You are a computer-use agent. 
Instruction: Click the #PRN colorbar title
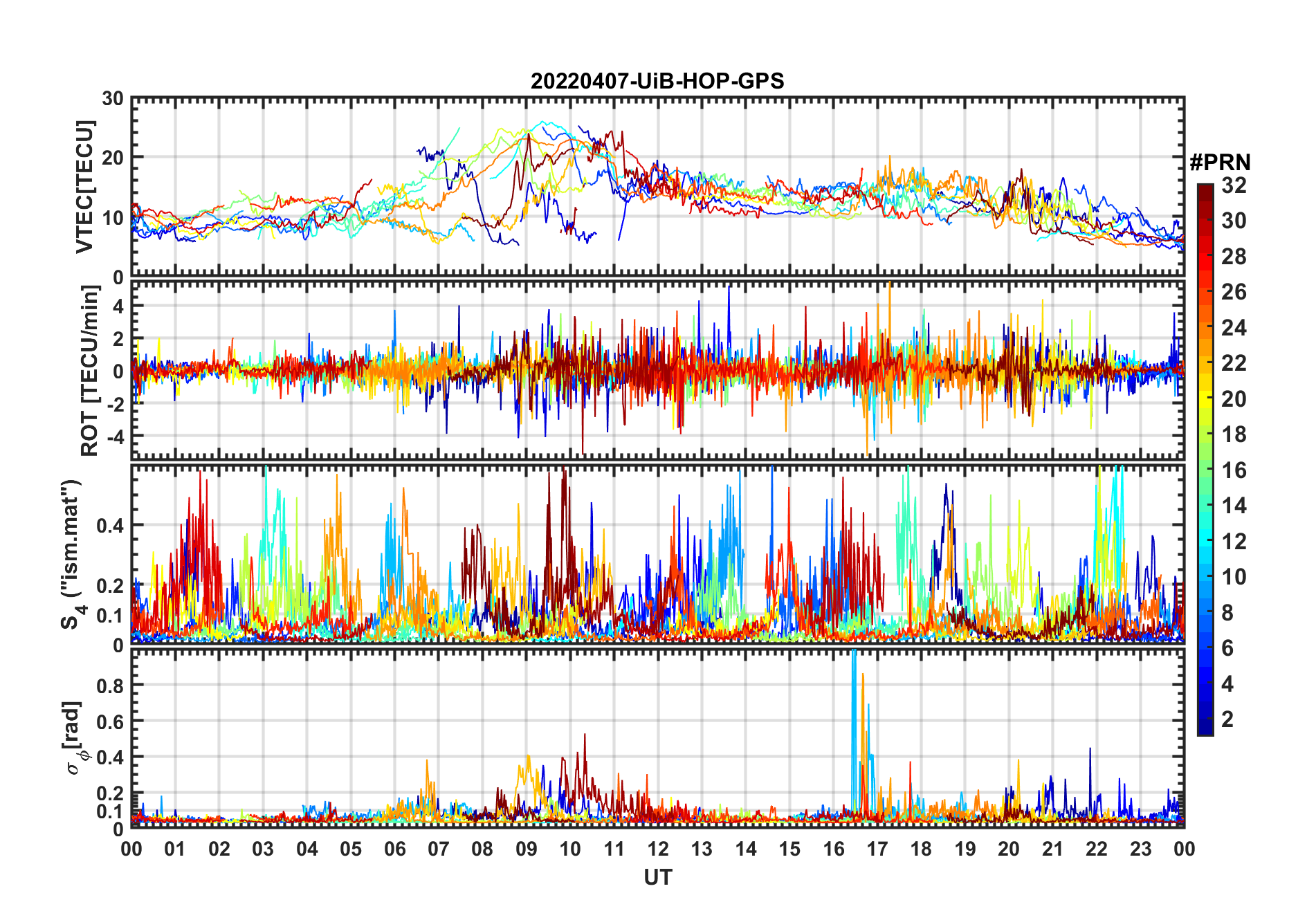coord(1220,163)
